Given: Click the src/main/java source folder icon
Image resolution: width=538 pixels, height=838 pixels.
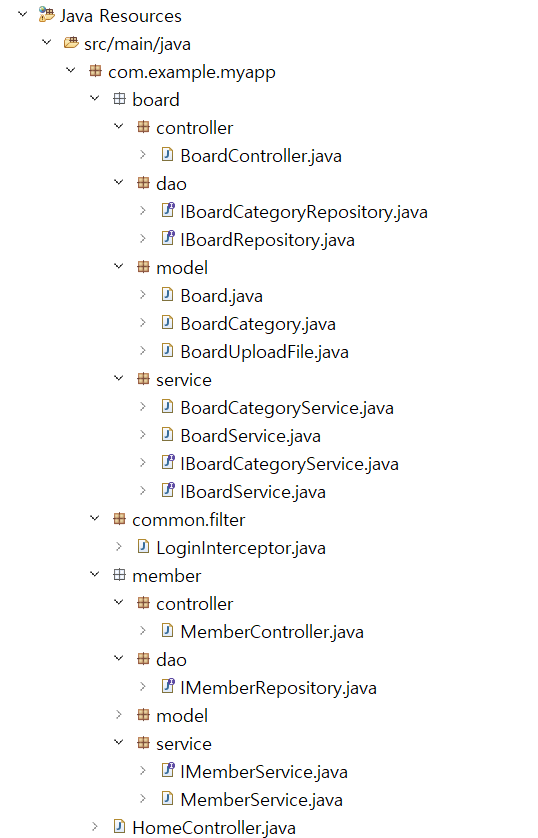Looking at the screenshot, I should [x=71, y=43].
